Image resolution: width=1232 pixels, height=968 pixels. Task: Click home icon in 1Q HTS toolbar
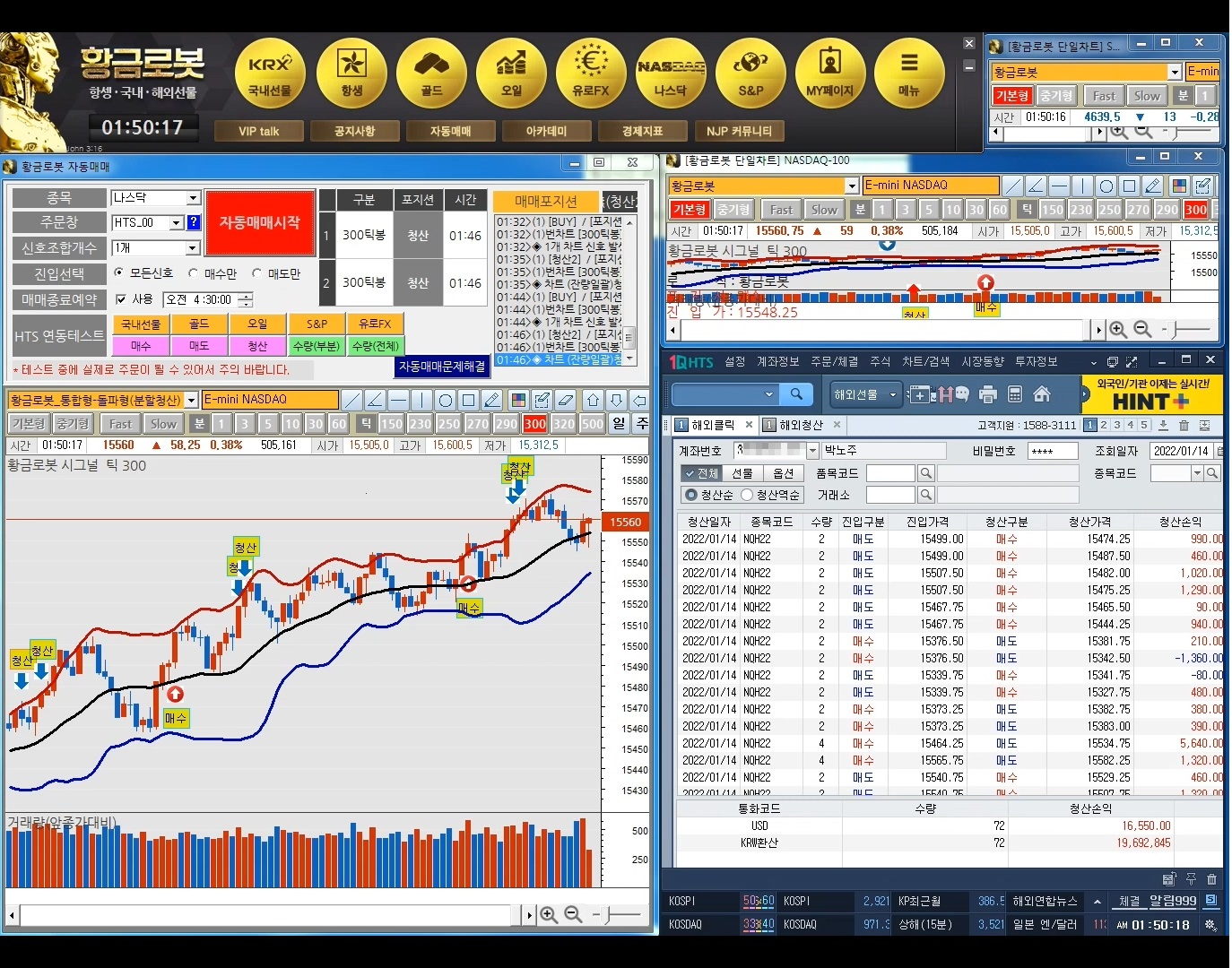pyautogui.click(x=1042, y=394)
